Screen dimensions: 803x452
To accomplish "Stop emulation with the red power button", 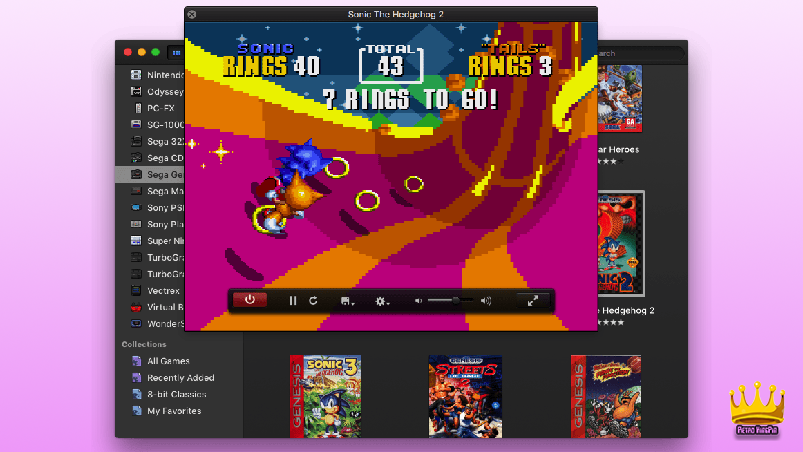I will (x=250, y=300).
